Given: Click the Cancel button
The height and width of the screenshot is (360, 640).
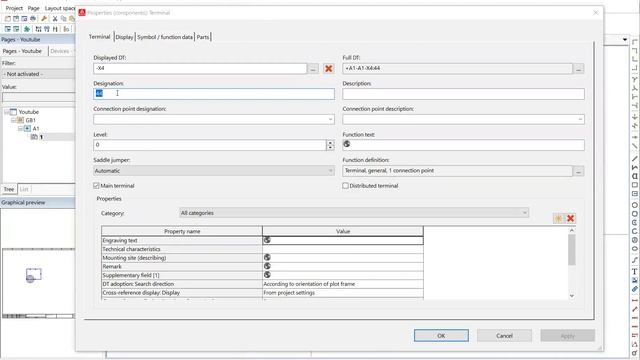Looking at the screenshot, I should [504, 336].
